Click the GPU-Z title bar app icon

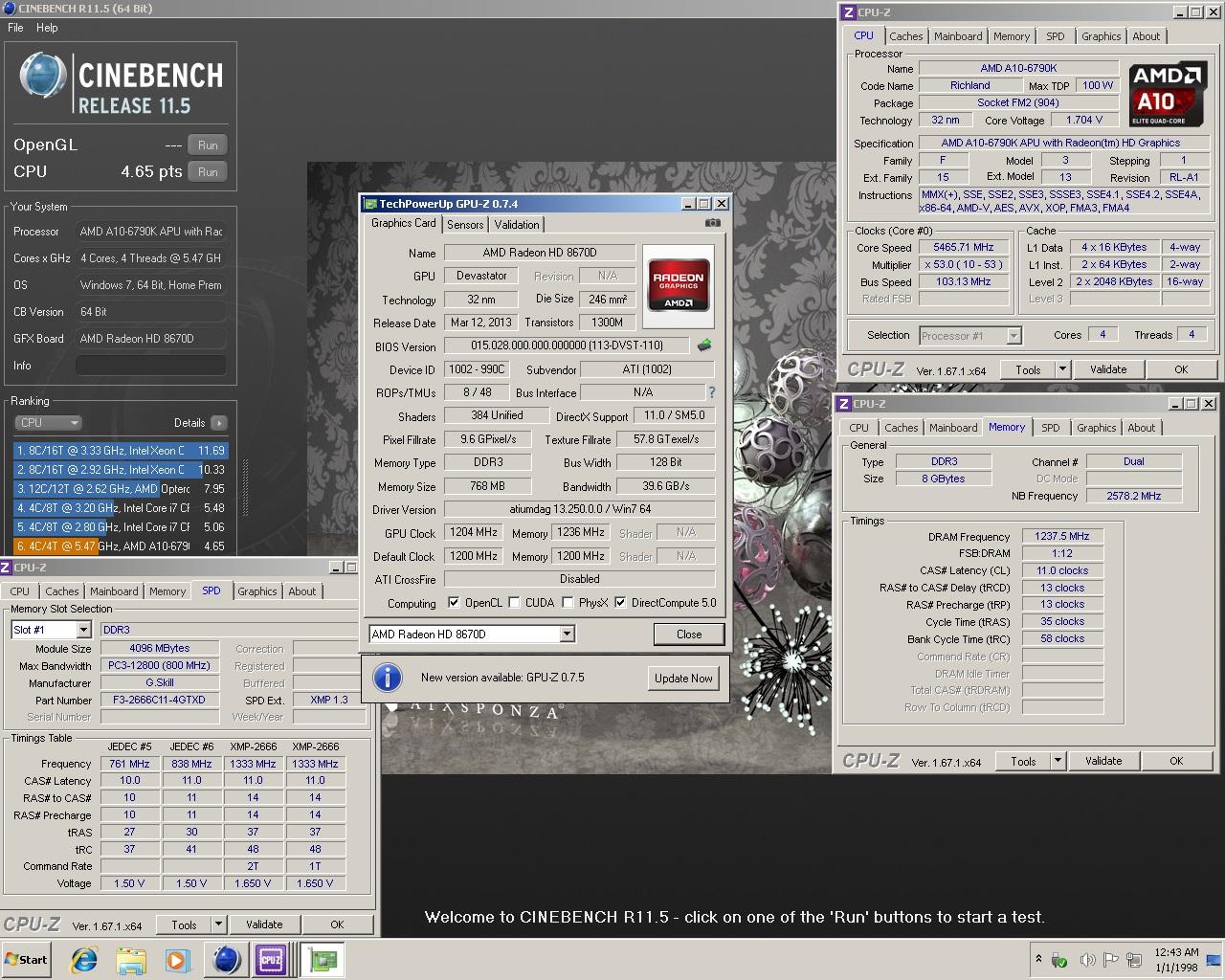pyautogui.click(x=369, y=204)
